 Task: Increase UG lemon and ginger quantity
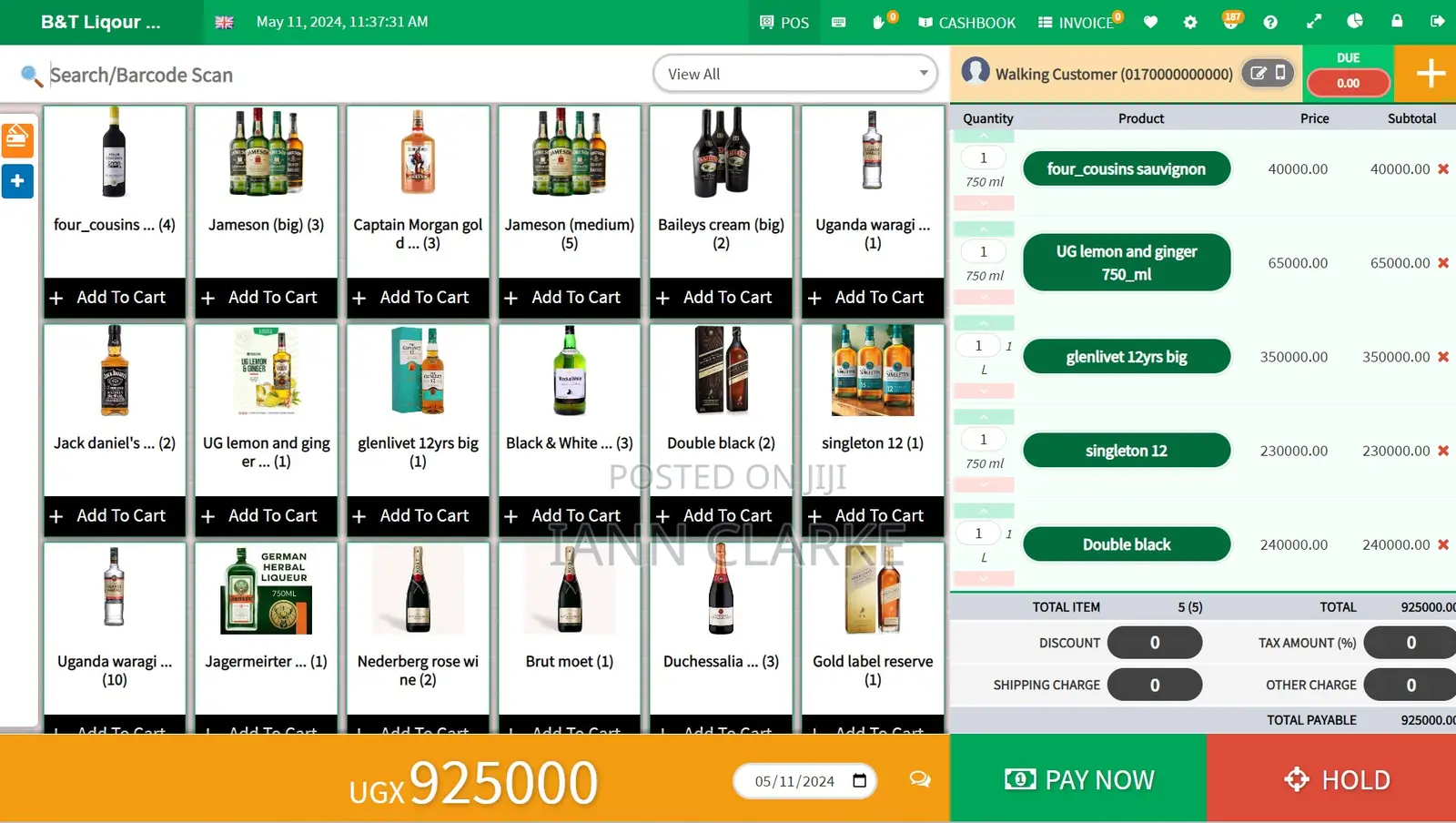pos(984,229)
